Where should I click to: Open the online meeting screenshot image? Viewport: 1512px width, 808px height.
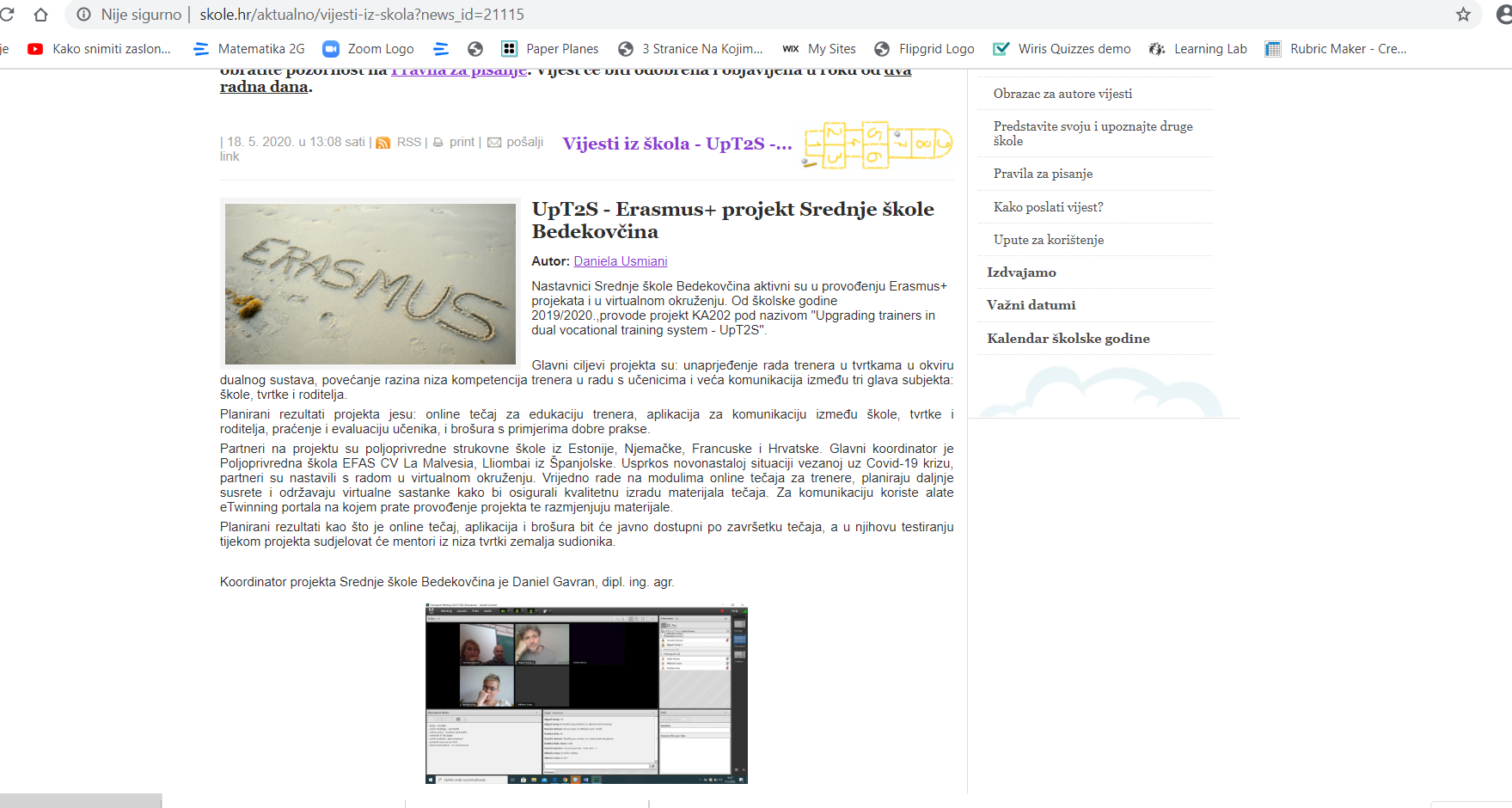pos(586,694)
